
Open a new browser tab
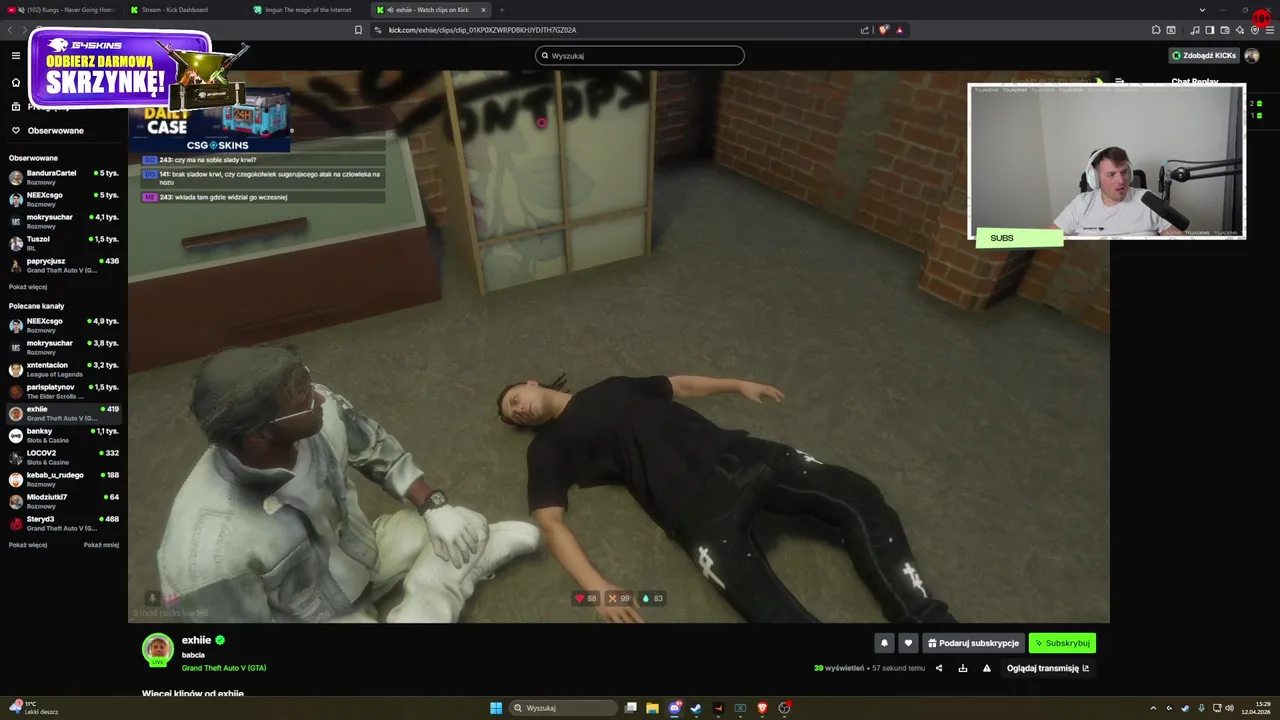tap(502, 10)
